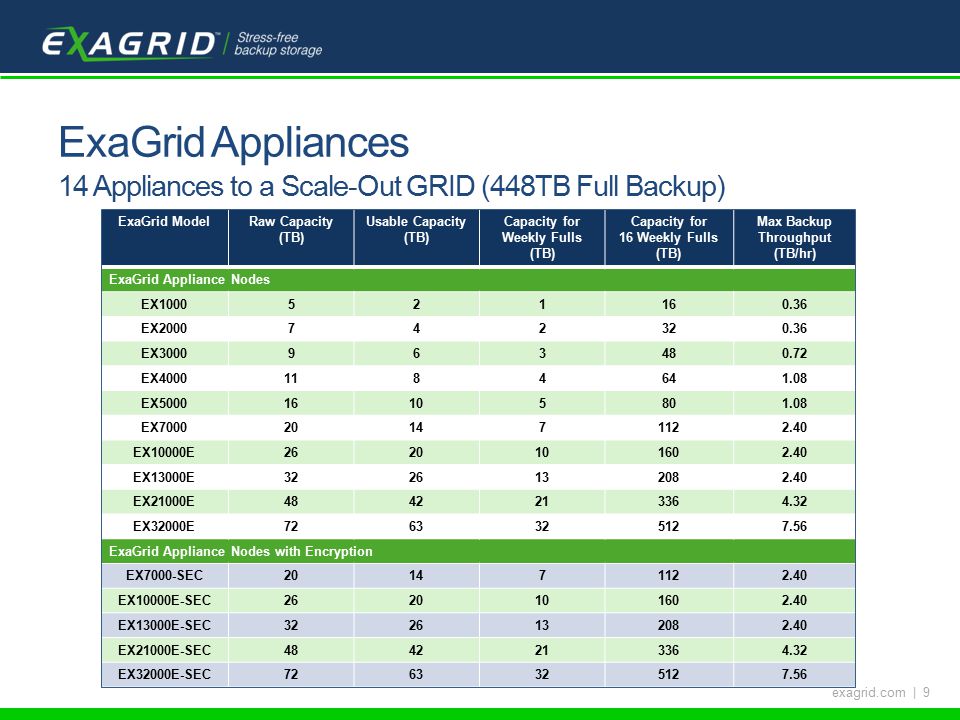960x720 pixels.
Task: Click the EX4000 model cell
Action: 164,378
